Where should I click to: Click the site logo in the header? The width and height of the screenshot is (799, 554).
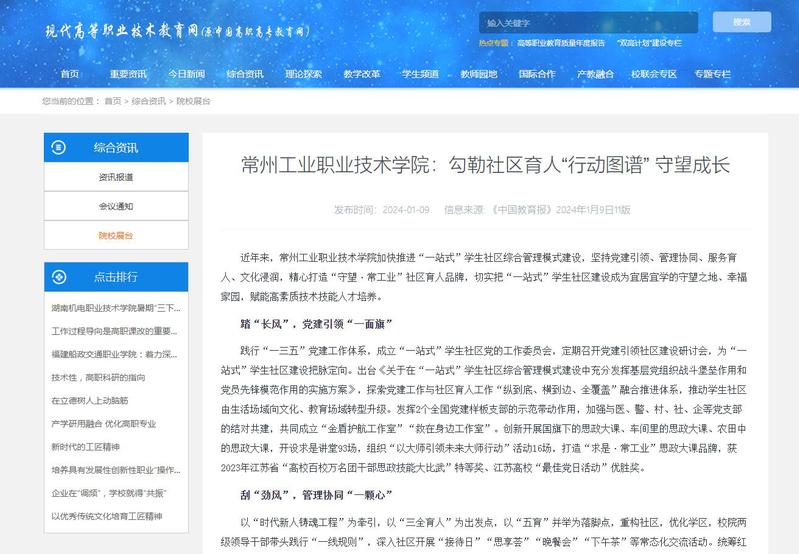[177, 31]
